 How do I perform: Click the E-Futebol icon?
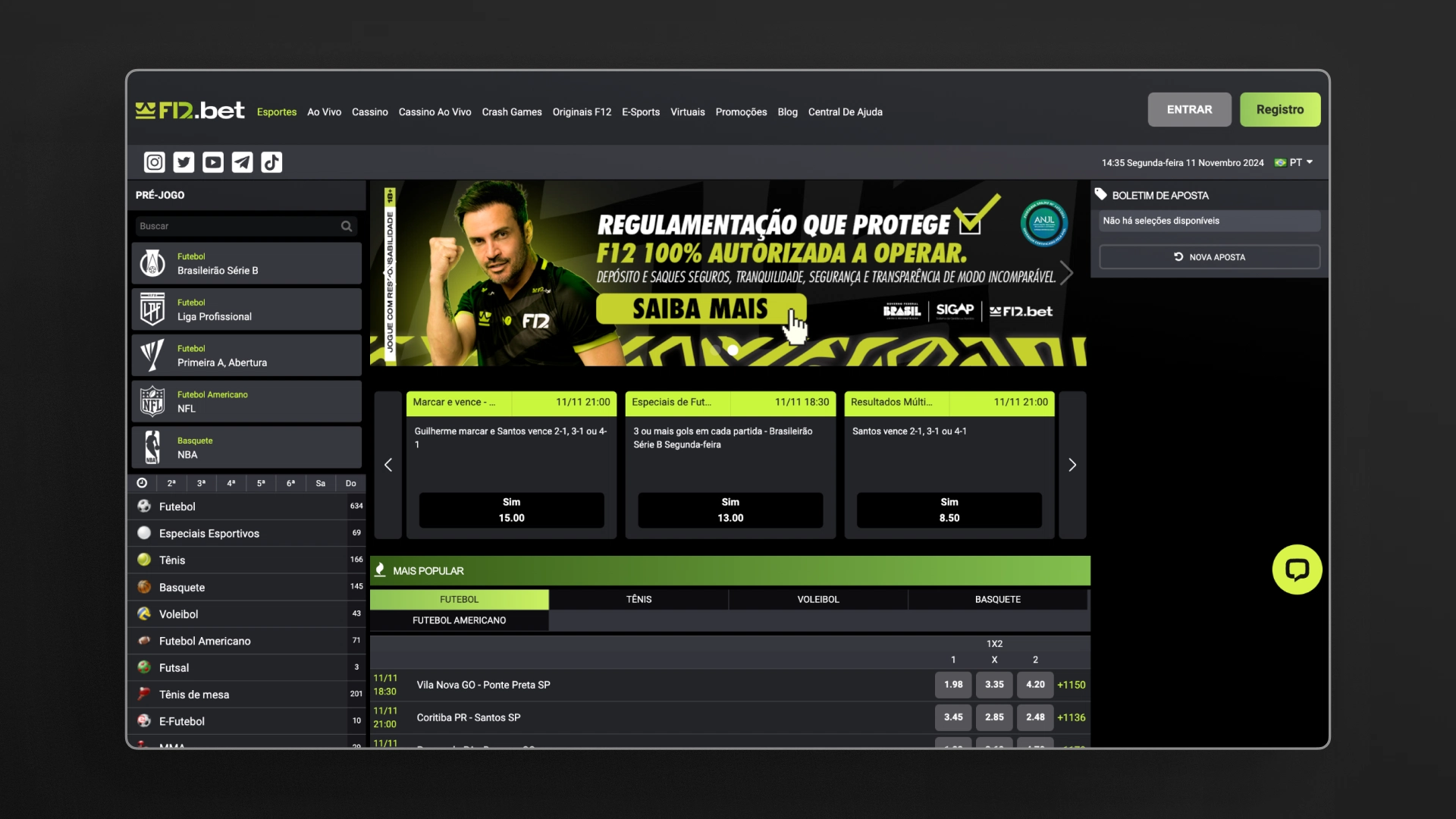click(144, 721)
